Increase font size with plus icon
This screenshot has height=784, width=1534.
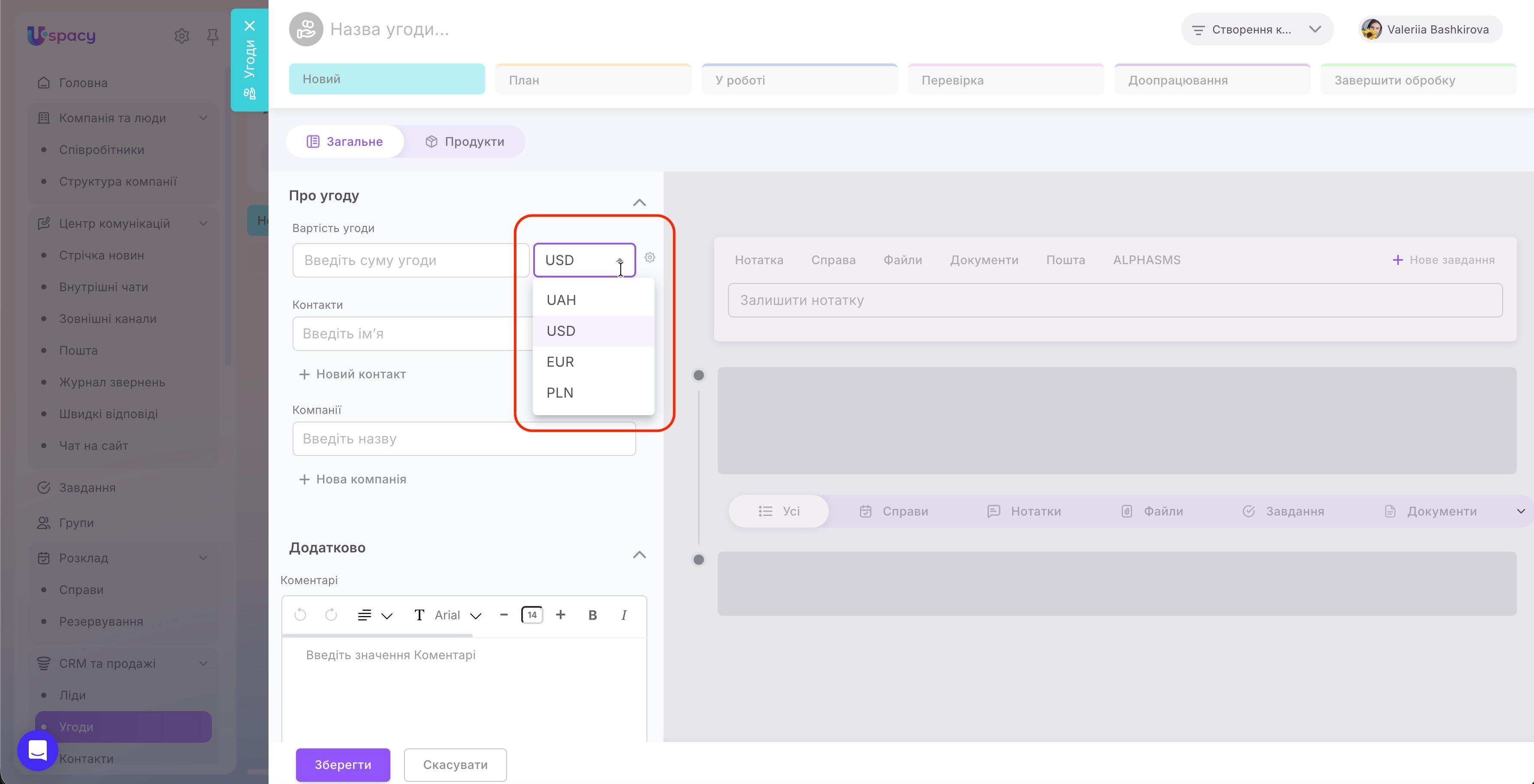coord(560,614)
